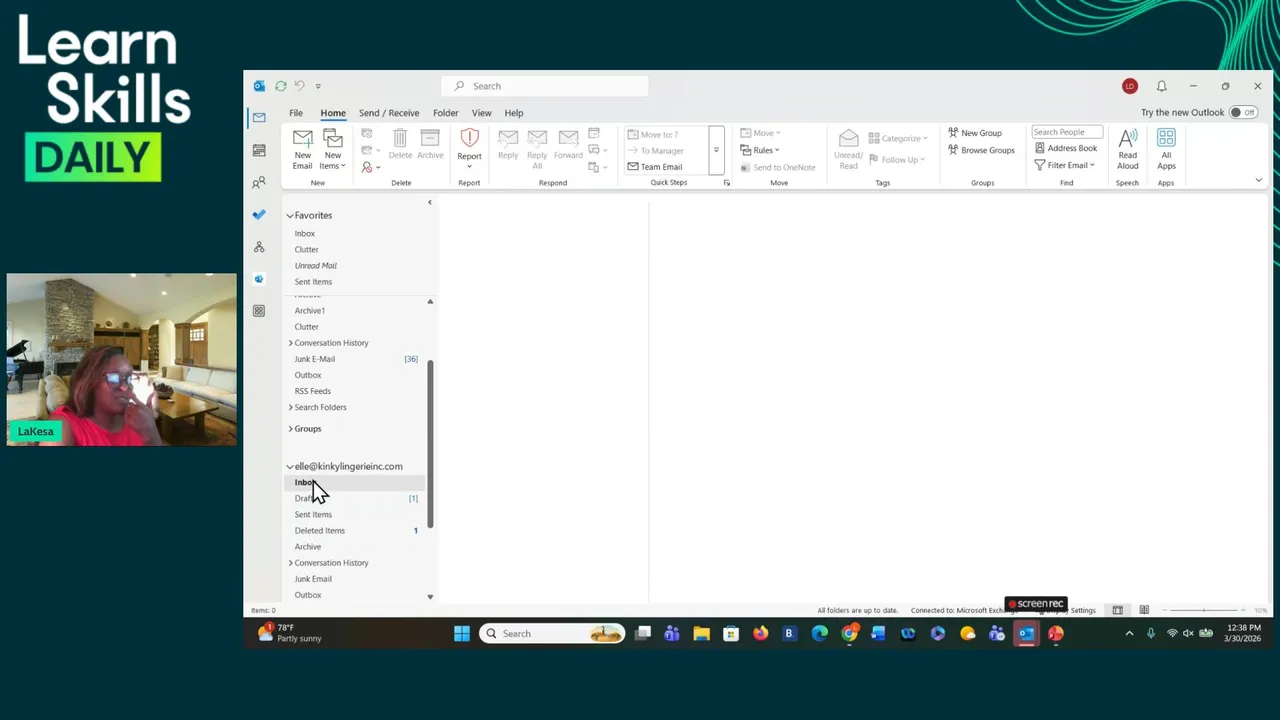
Task: Expand the Quick Steps gallery
Action: point(716,151)
